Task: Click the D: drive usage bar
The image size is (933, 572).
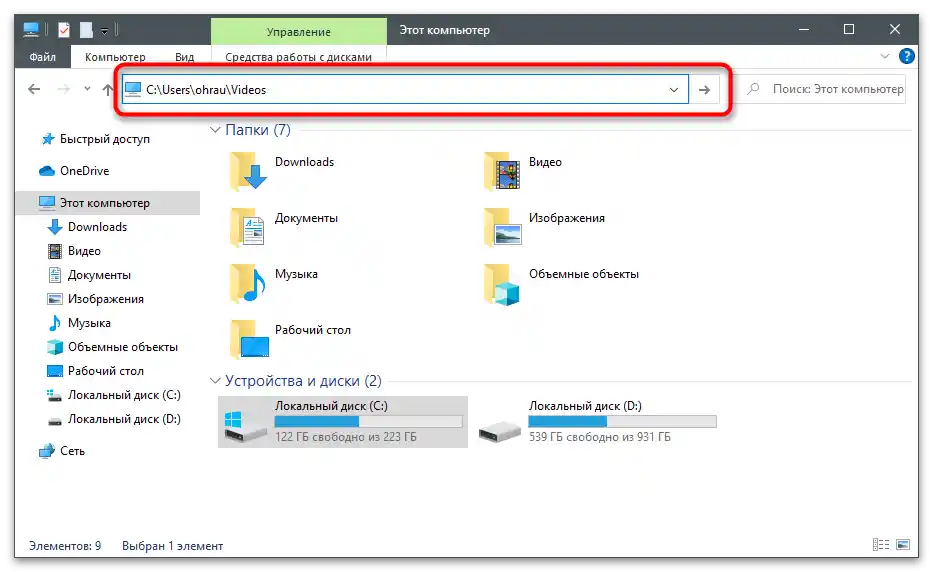Action: (622, 421)
